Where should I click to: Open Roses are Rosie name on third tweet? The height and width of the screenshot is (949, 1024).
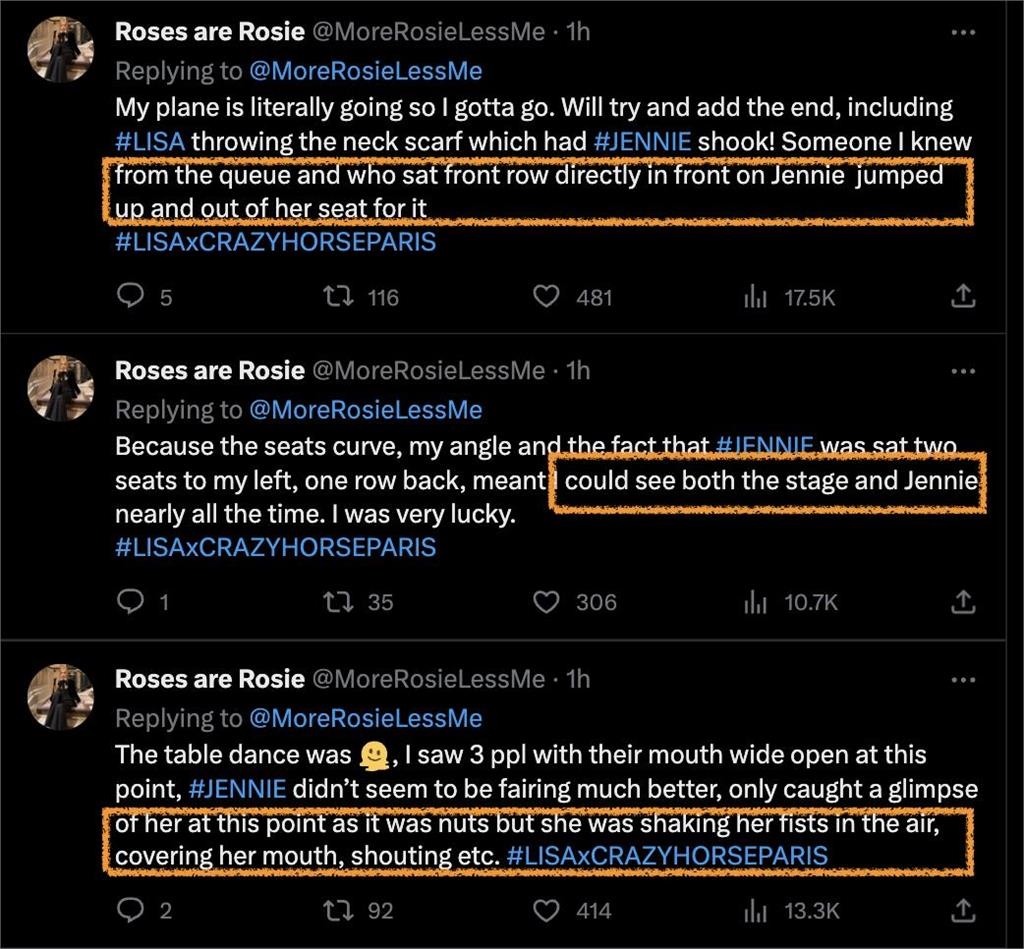point(209,679)
